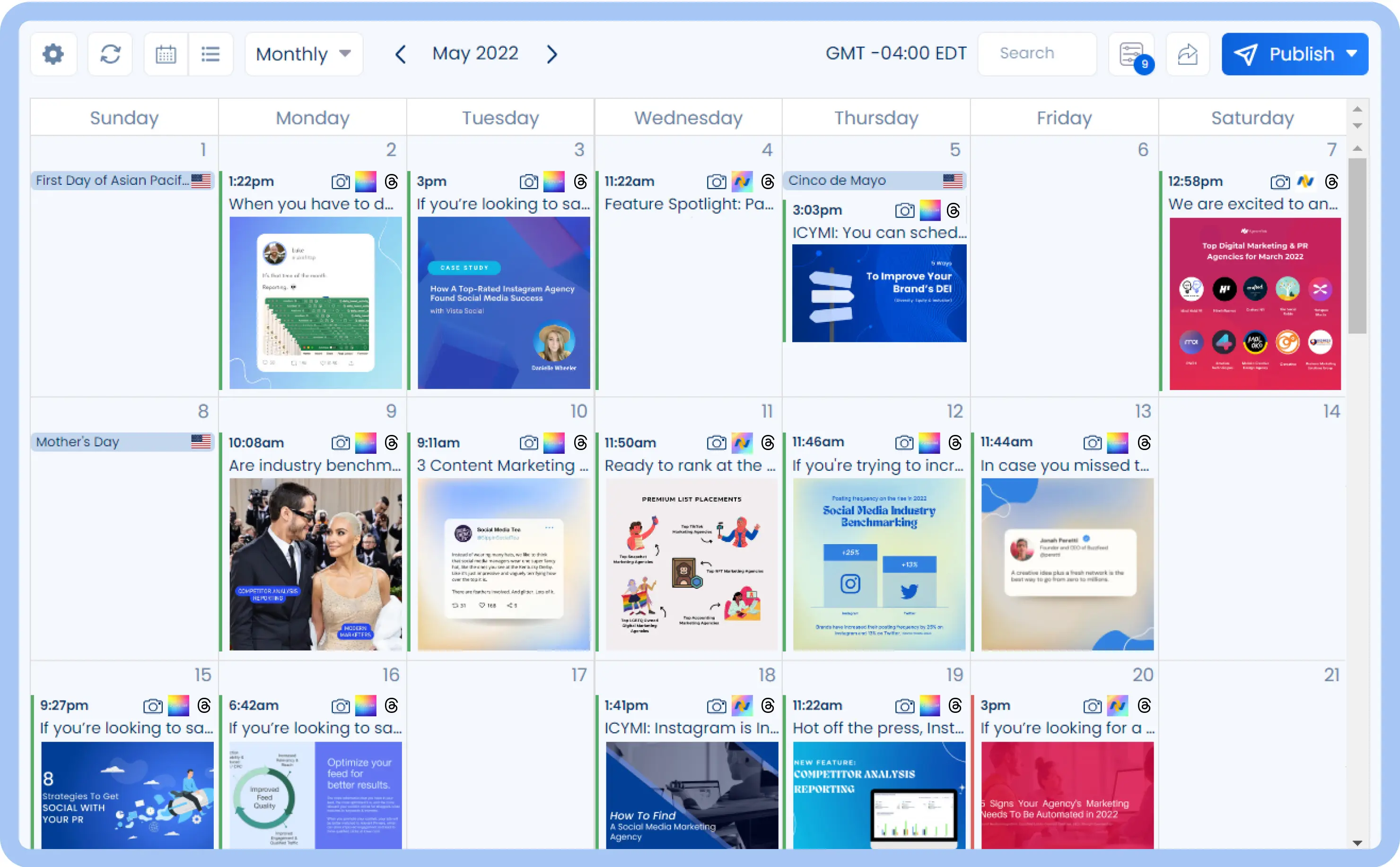Open post 'We are excited to an...'
Viewport: 1400px width, 867px height.
click(1253, 204)
